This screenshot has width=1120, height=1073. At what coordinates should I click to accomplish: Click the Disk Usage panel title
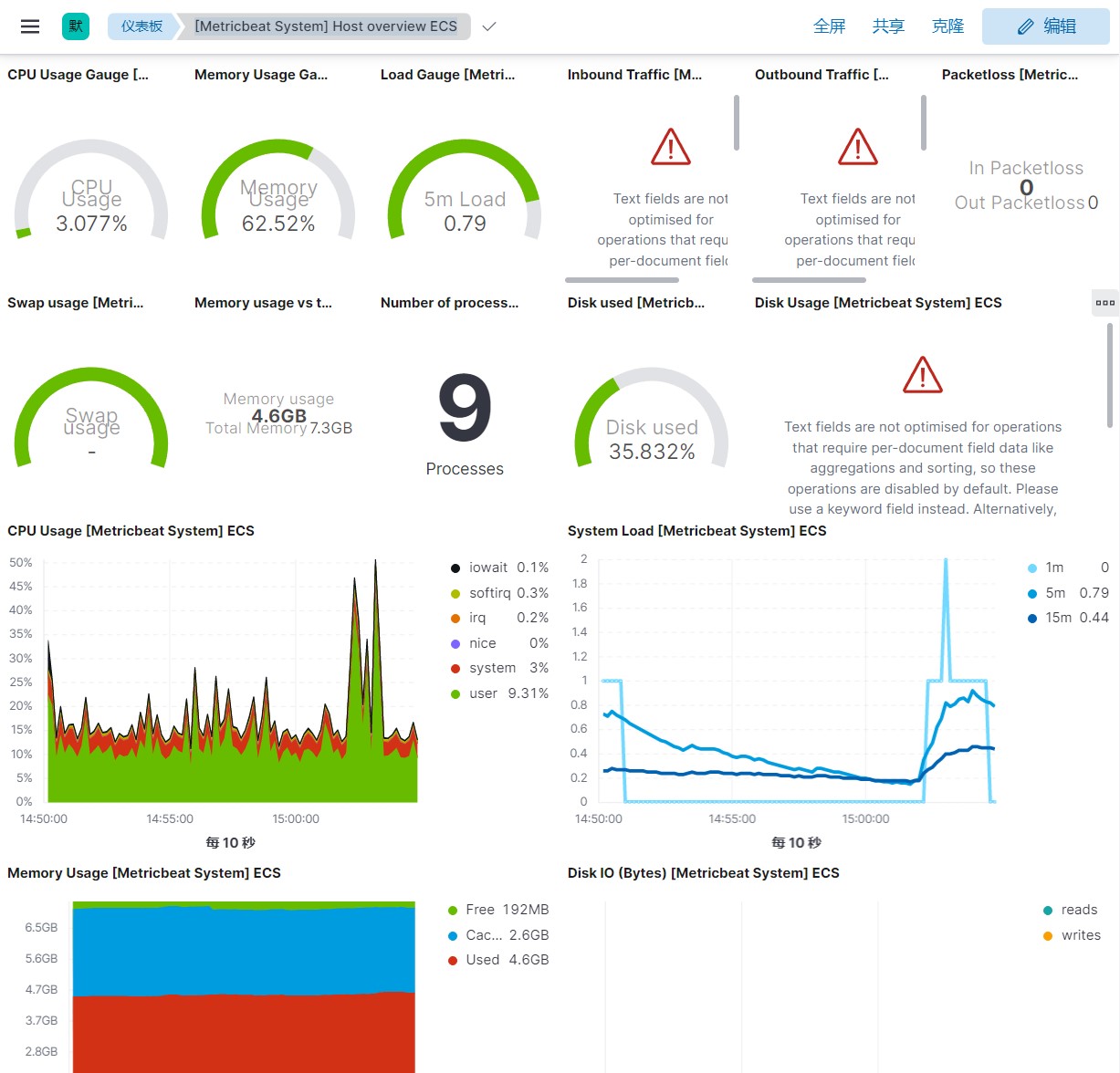[x=878, y=303]
